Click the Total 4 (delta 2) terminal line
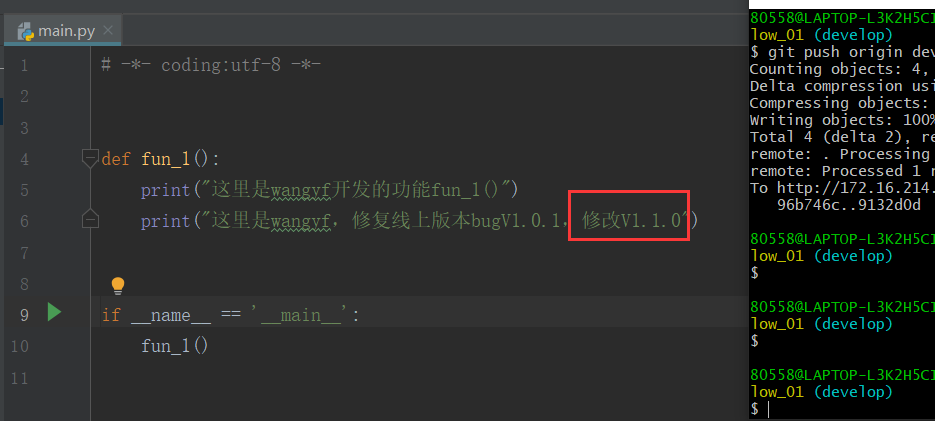935x421 pixels. pos(842,137)
